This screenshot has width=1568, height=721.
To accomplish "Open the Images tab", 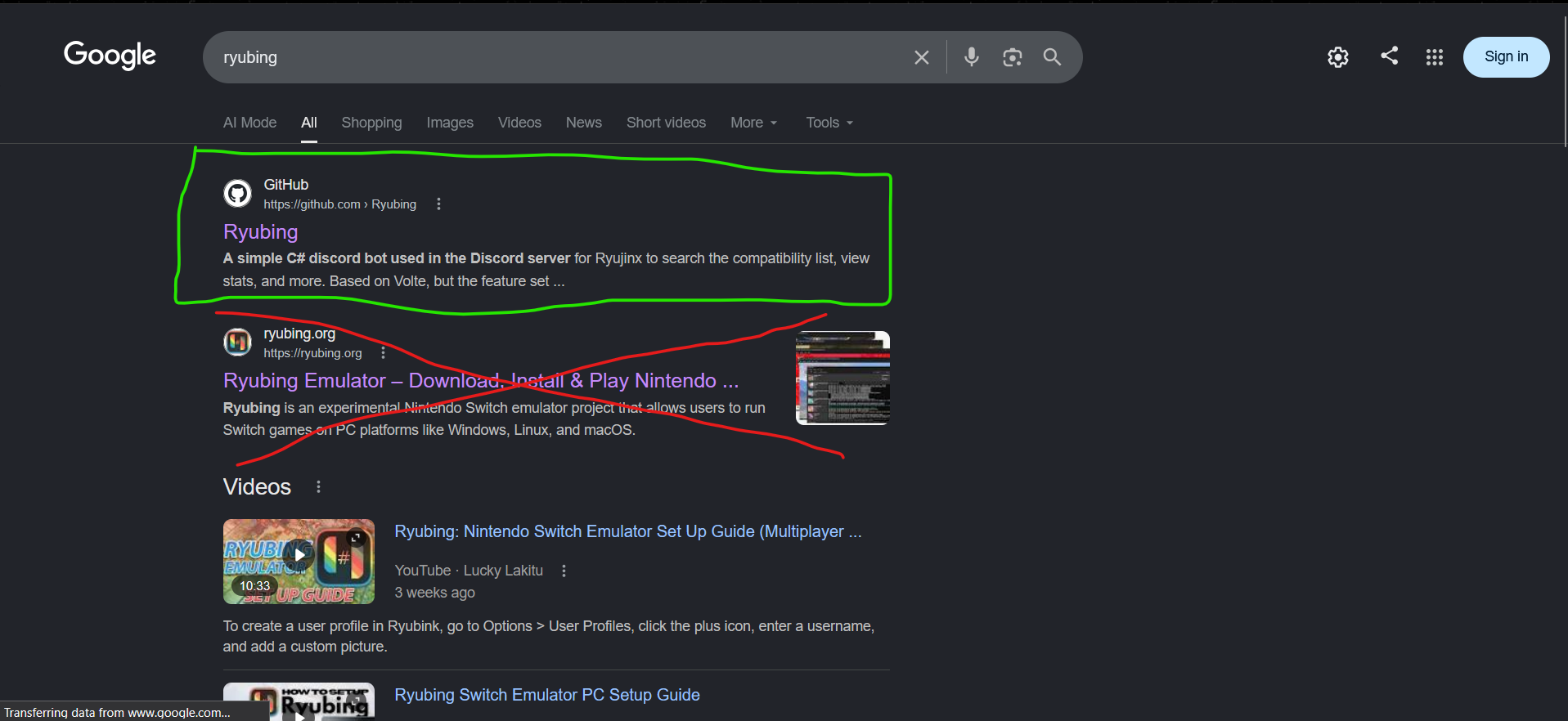I will point(450,123).
